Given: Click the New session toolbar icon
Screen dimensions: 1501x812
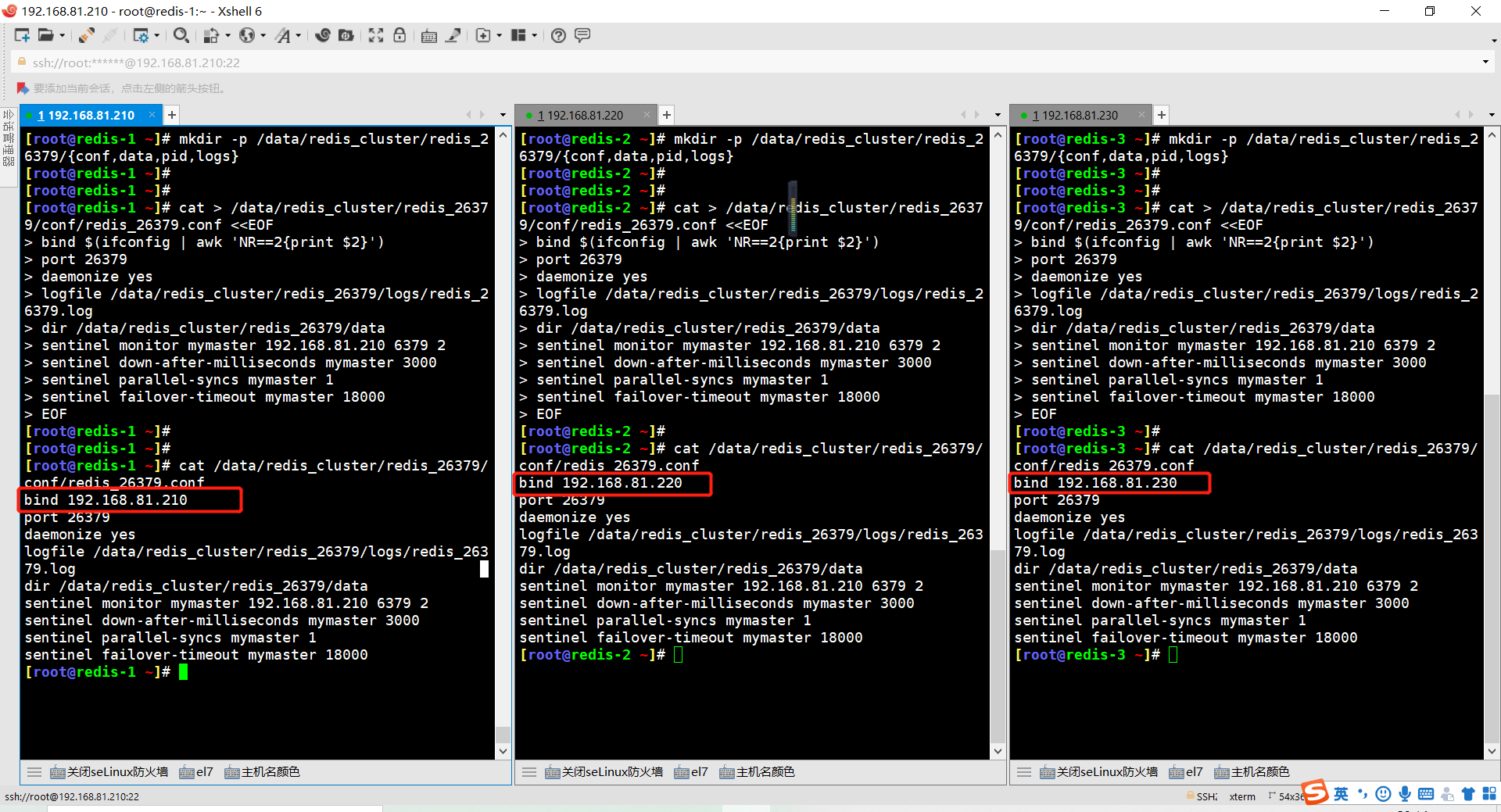Looking at the screenshot, I should click(22, 35).
